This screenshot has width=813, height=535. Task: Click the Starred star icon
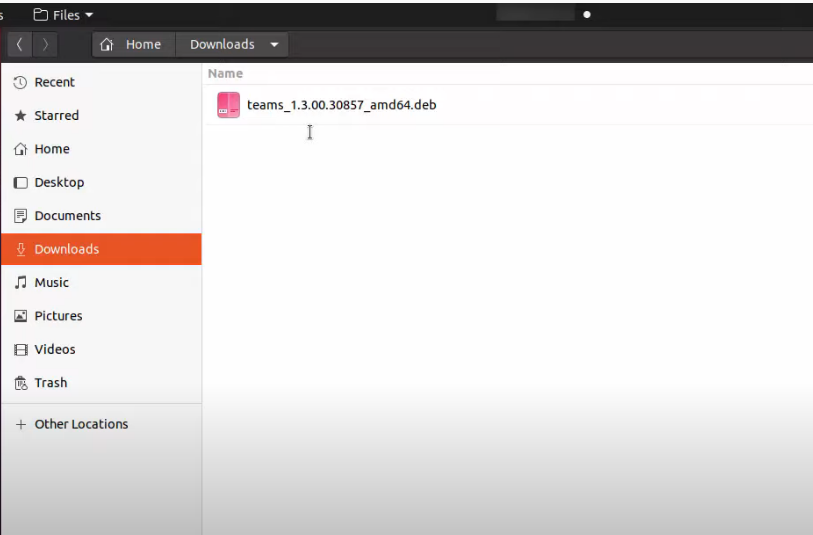20,116
